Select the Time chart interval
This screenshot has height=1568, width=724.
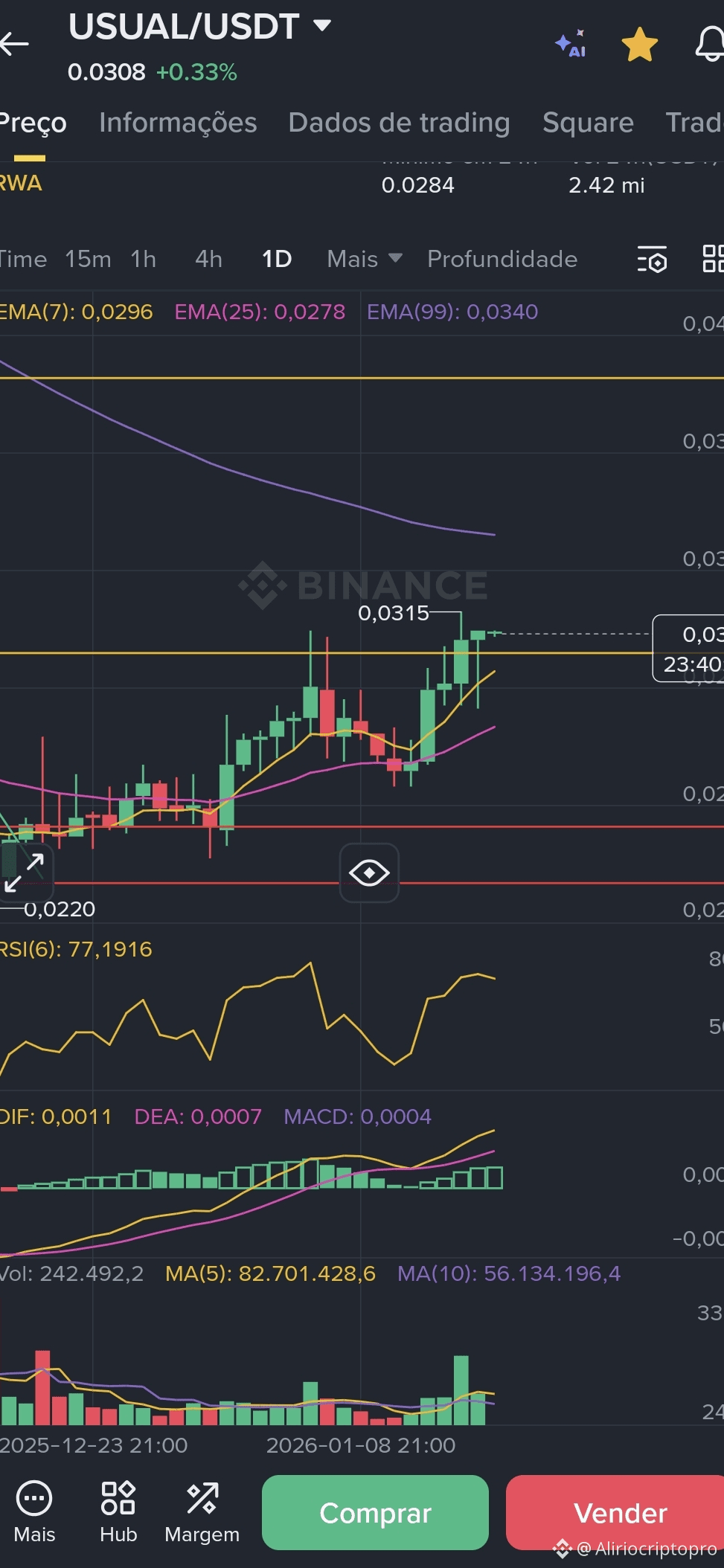pos(23,260)
